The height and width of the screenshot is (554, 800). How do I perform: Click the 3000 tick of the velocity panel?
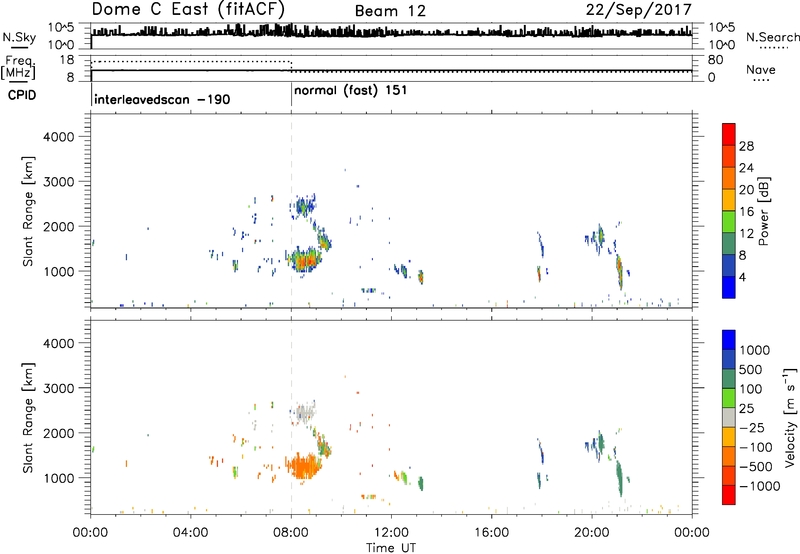coord(59,388)
